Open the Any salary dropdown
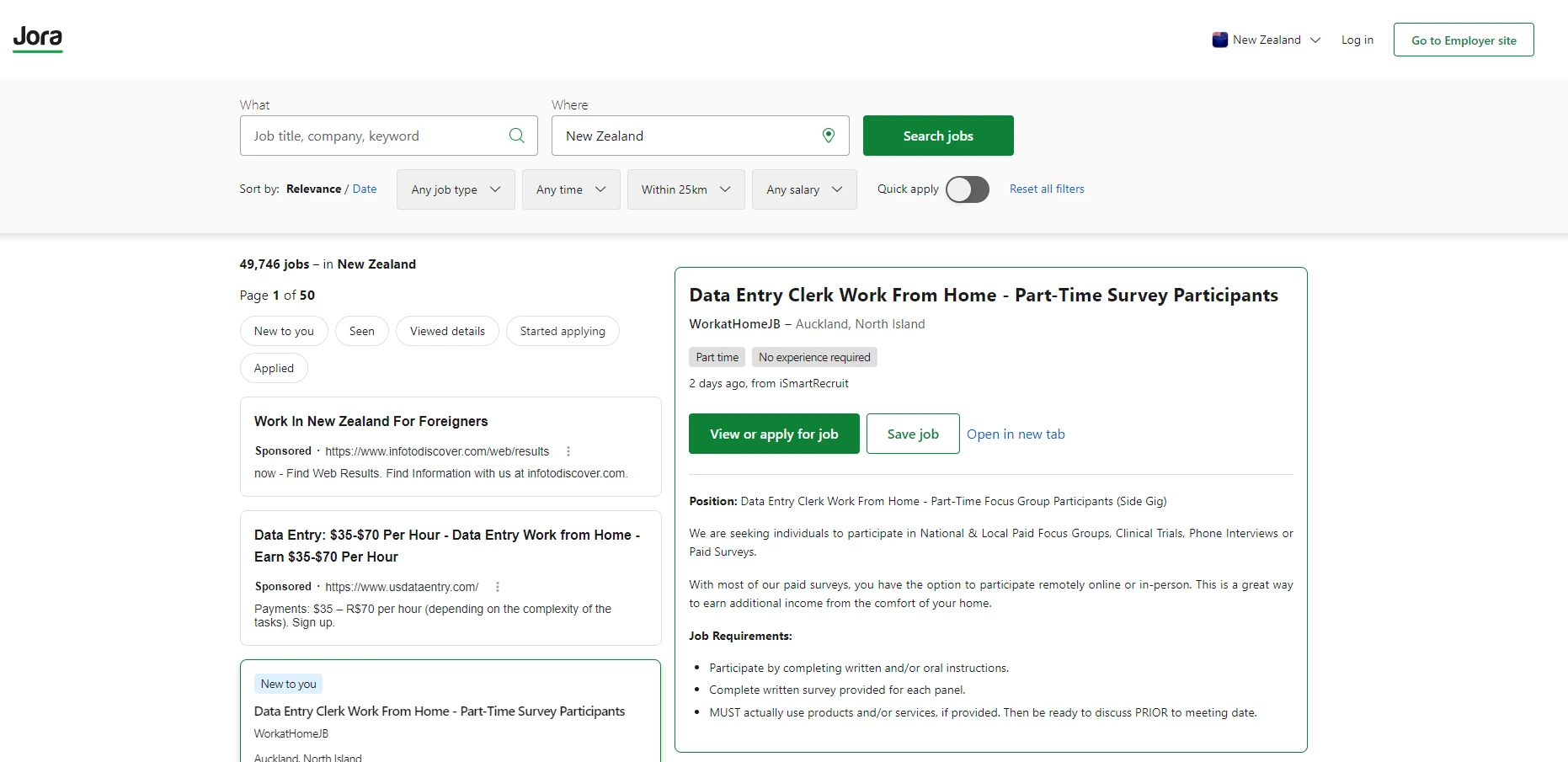The width and height of the screenshot is (1568, 762). point(804,189)
